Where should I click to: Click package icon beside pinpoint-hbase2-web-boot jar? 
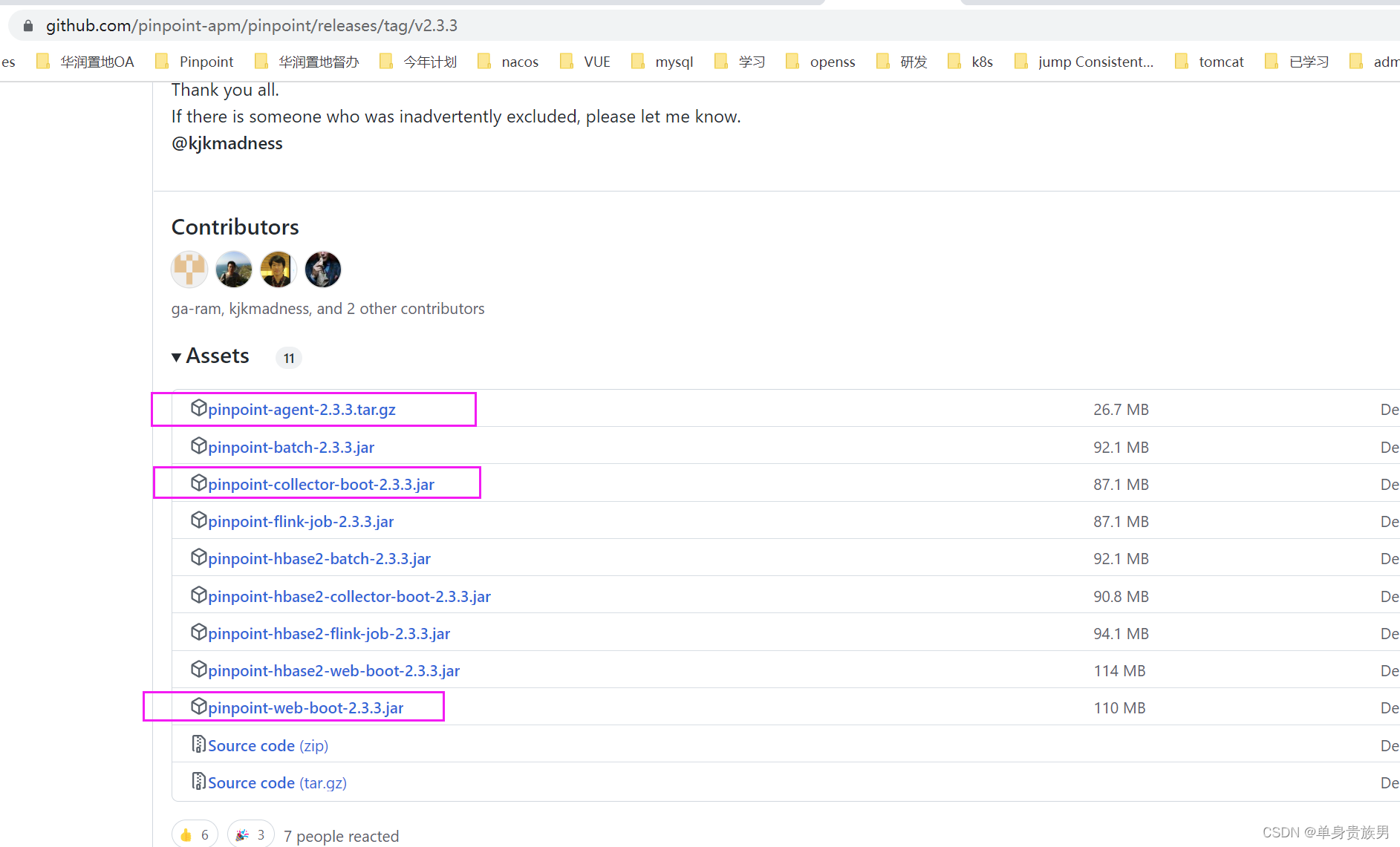(198, 669)
